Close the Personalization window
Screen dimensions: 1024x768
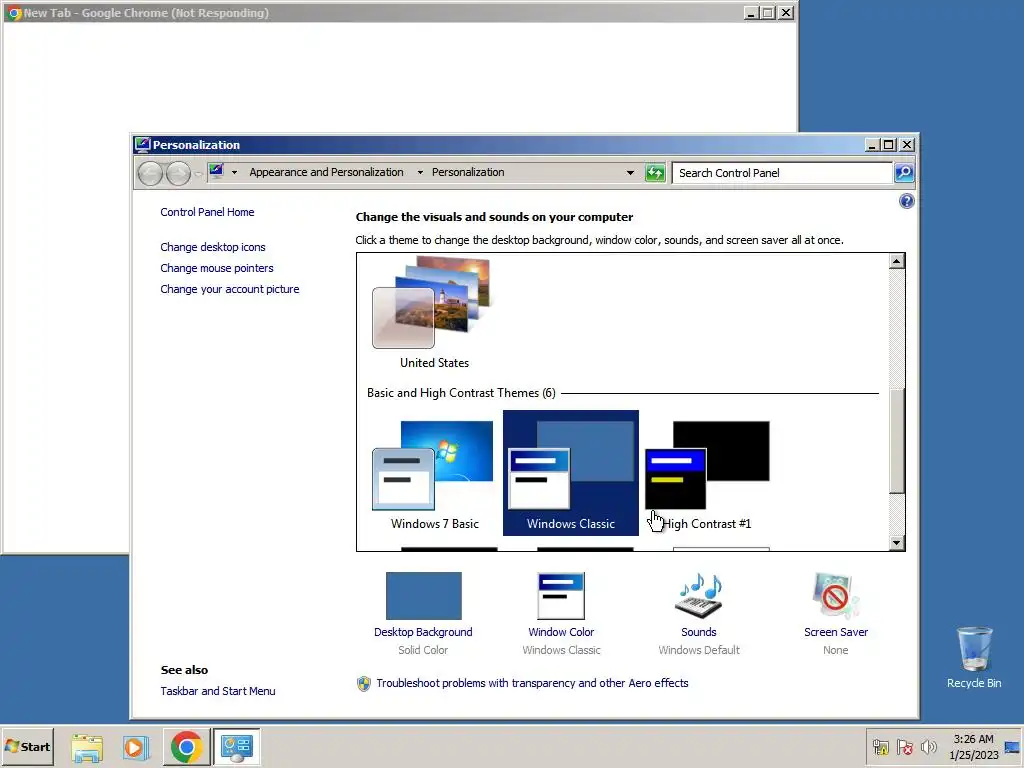[x=907, y=144]
